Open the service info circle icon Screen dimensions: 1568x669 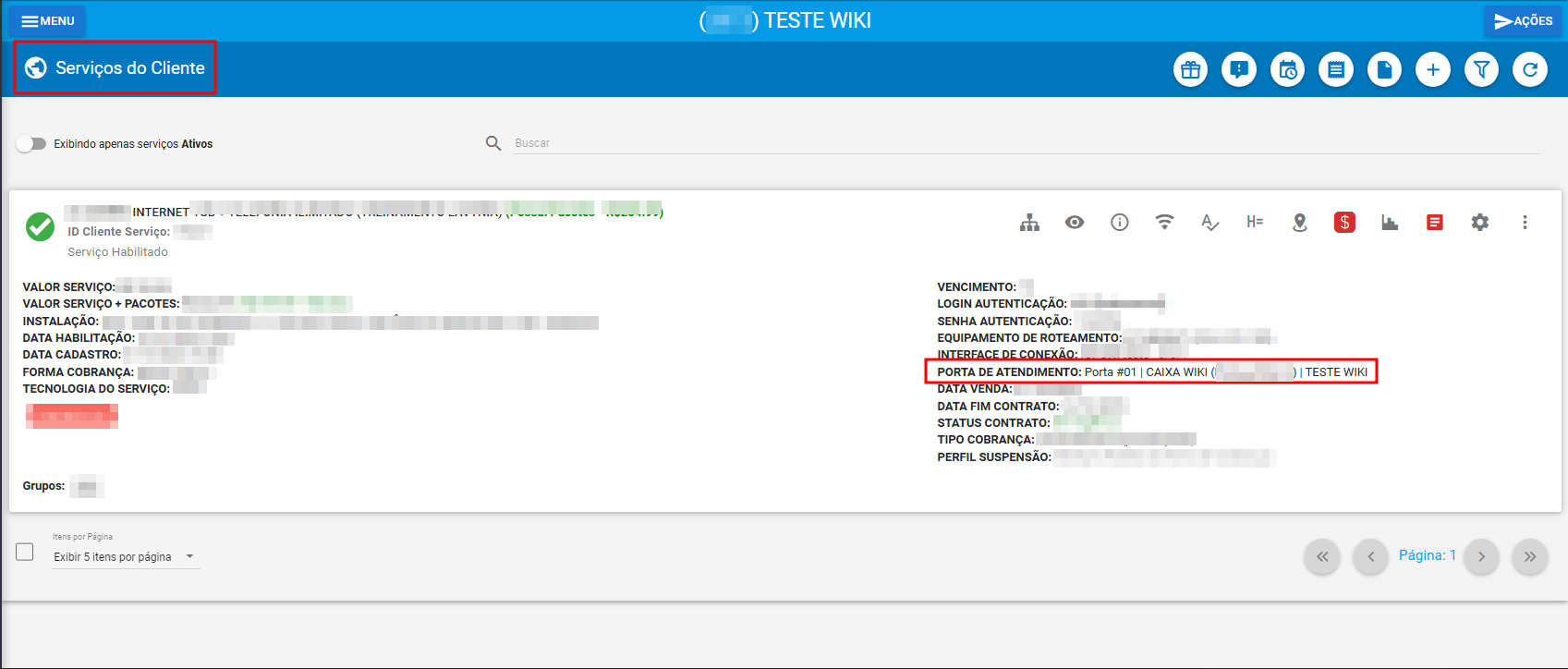(x=1120, y=223)
